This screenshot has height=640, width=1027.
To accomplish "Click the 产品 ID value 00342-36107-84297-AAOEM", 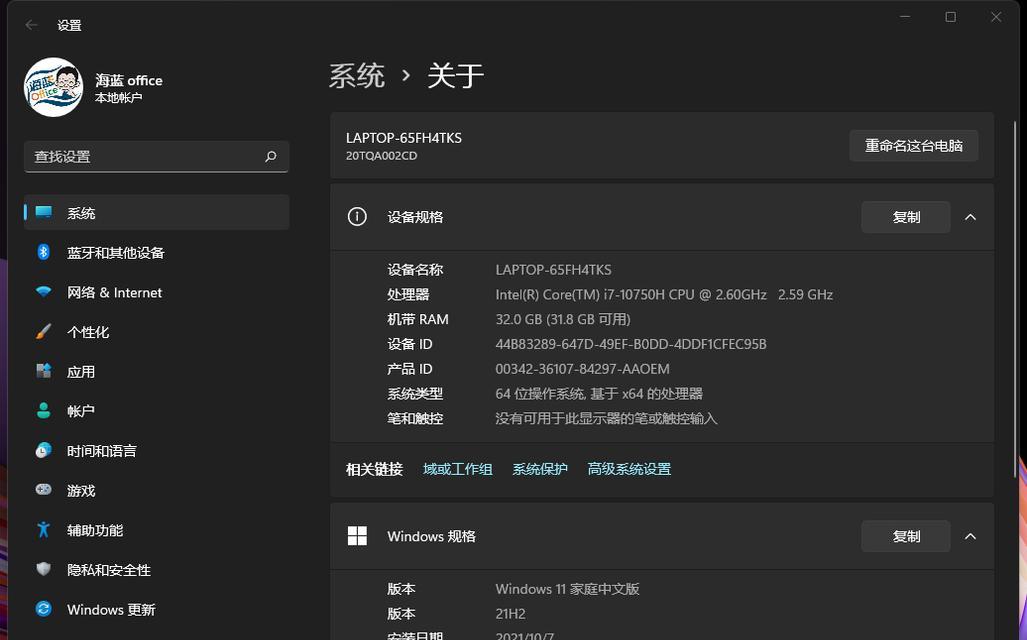I will 582,369.
